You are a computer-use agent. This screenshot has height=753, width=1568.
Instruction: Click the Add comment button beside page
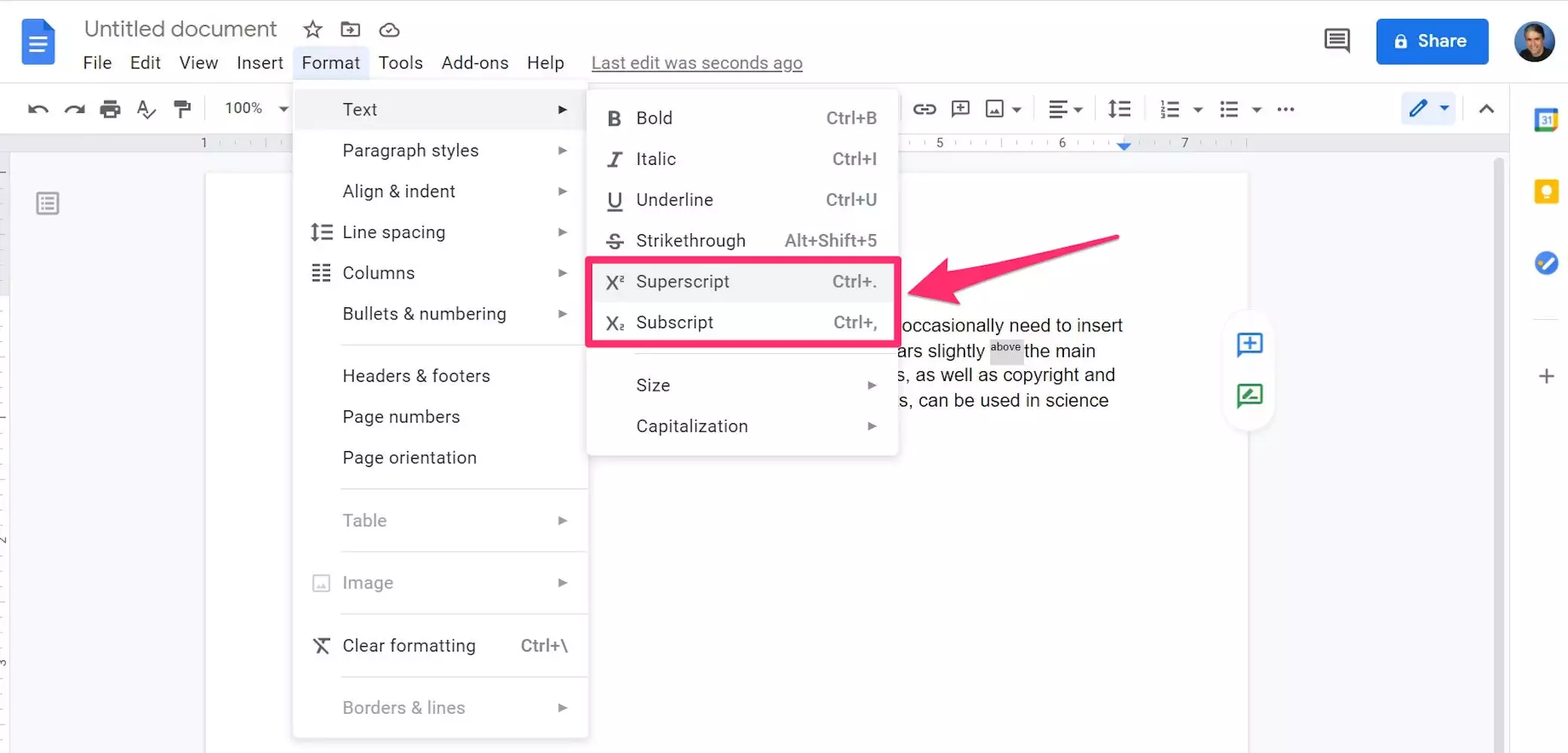pos(1249,345)
